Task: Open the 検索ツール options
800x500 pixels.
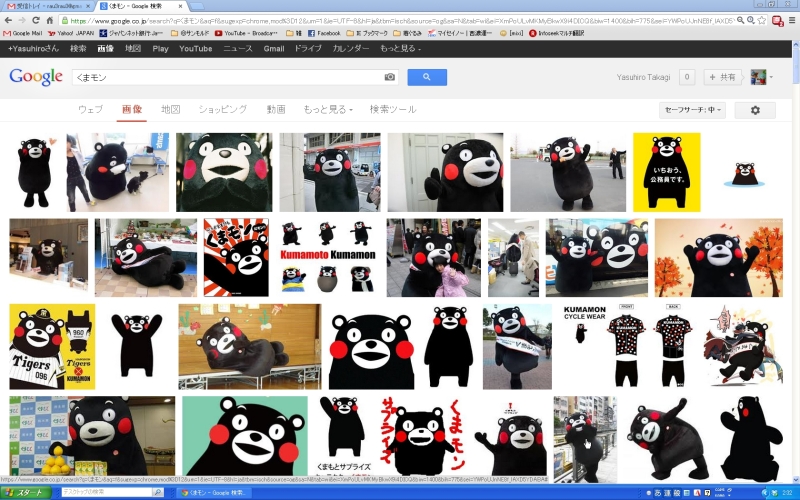Action: 392,109
